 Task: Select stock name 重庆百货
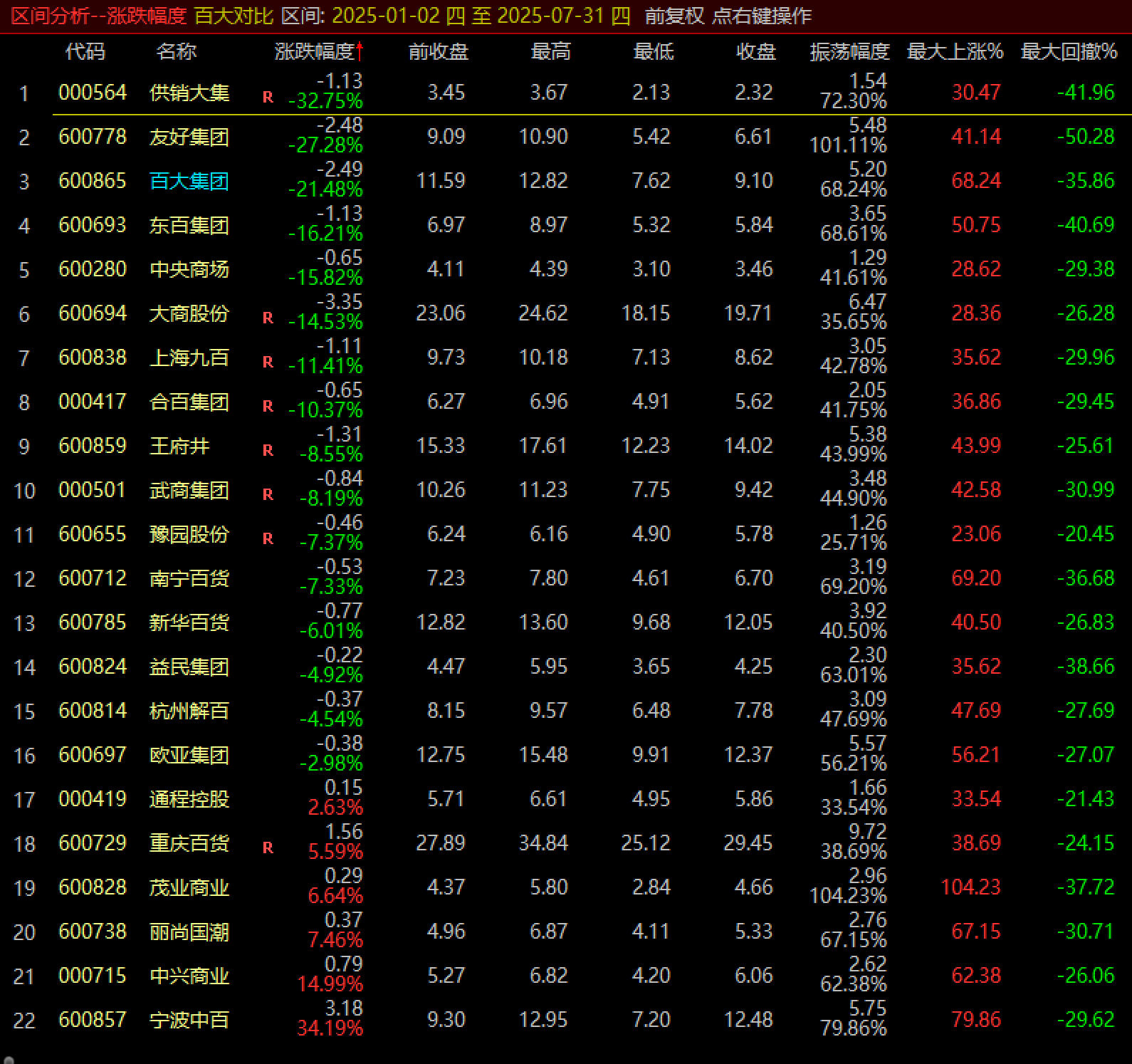[x=189, y=843]
